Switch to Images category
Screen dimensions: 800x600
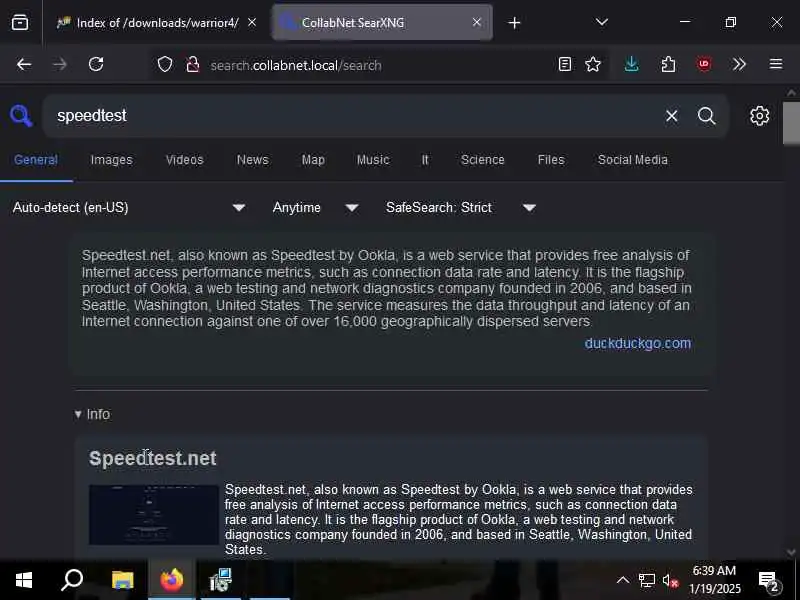point(112,160)
